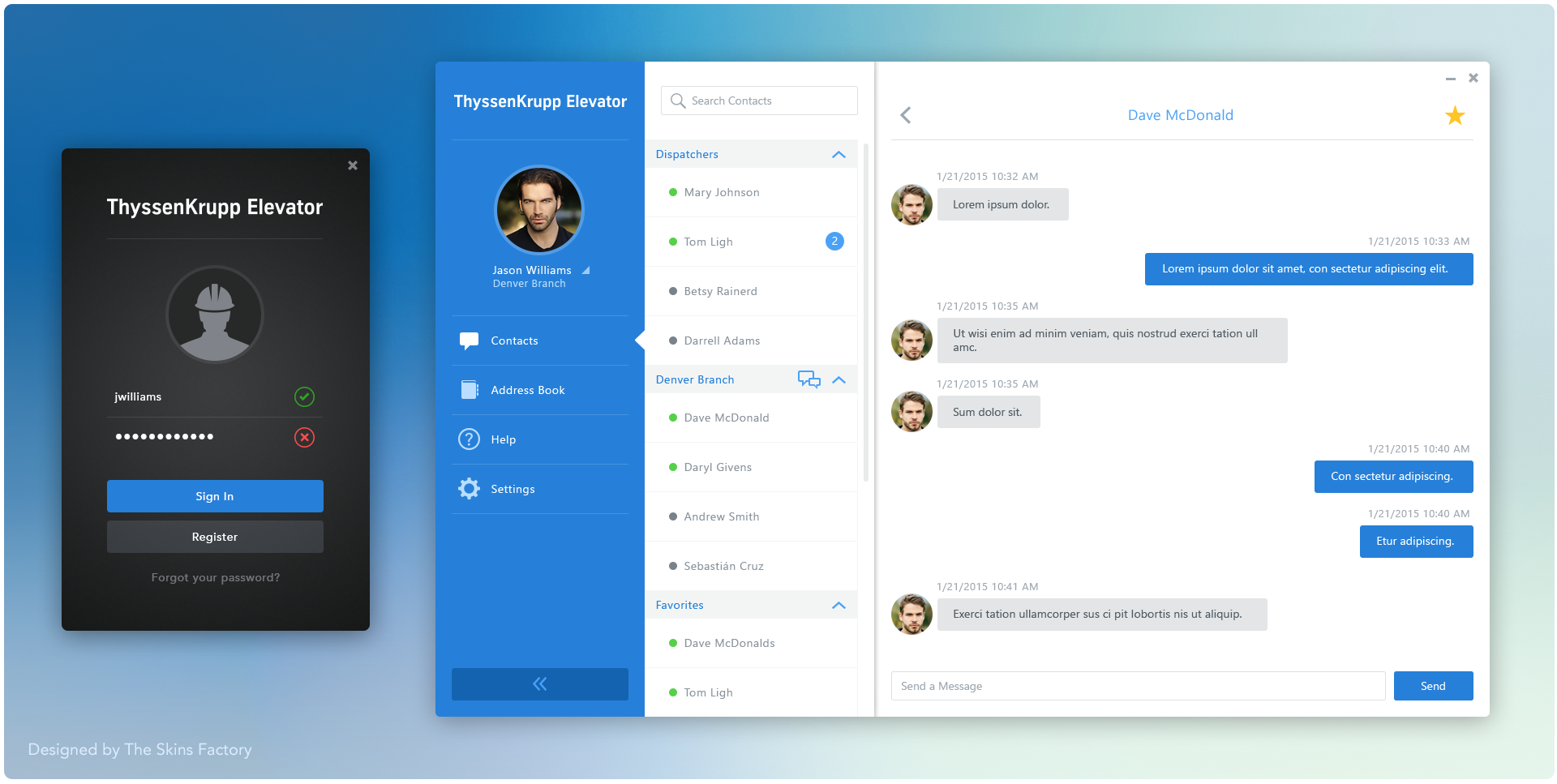Click the 'Etur adipiscing.' message bubble

pos(1416,542)
